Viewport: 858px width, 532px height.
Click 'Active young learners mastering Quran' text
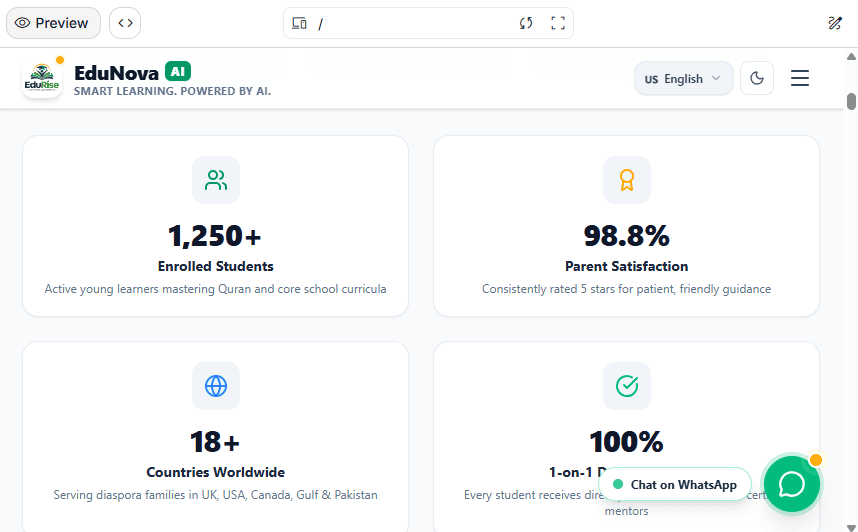point(216,289)
